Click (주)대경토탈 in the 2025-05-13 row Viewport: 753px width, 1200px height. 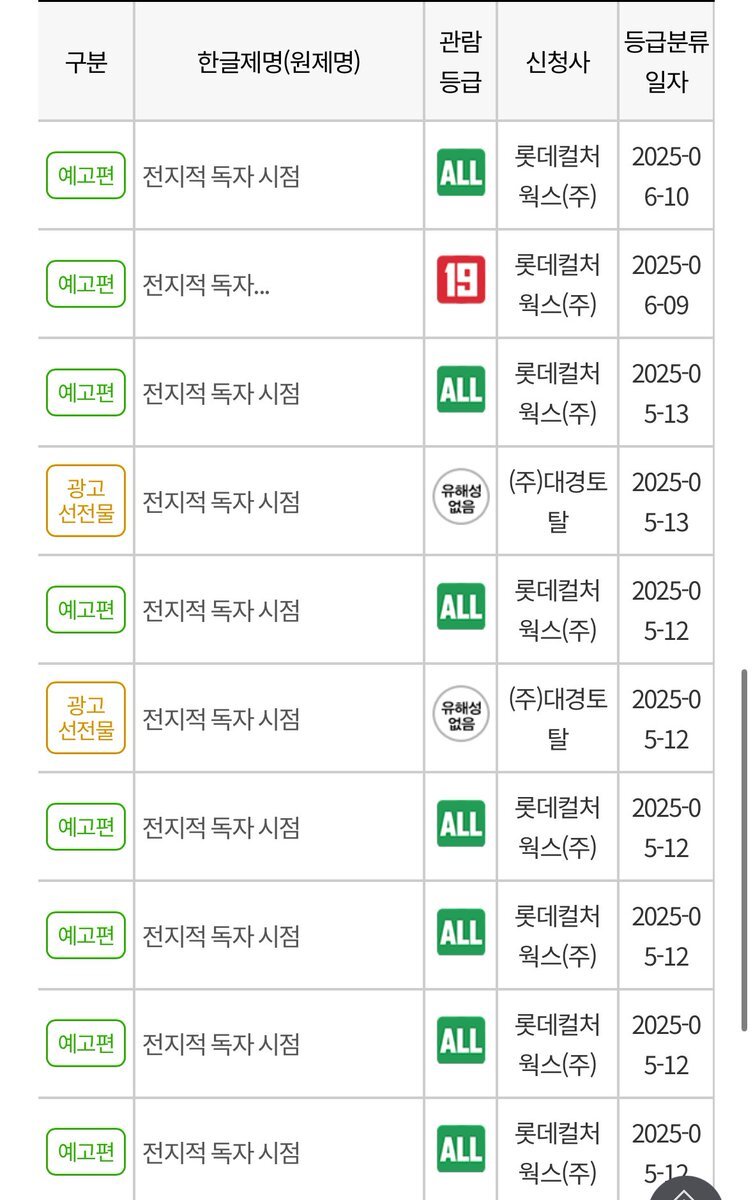click(x=558, y=501)
